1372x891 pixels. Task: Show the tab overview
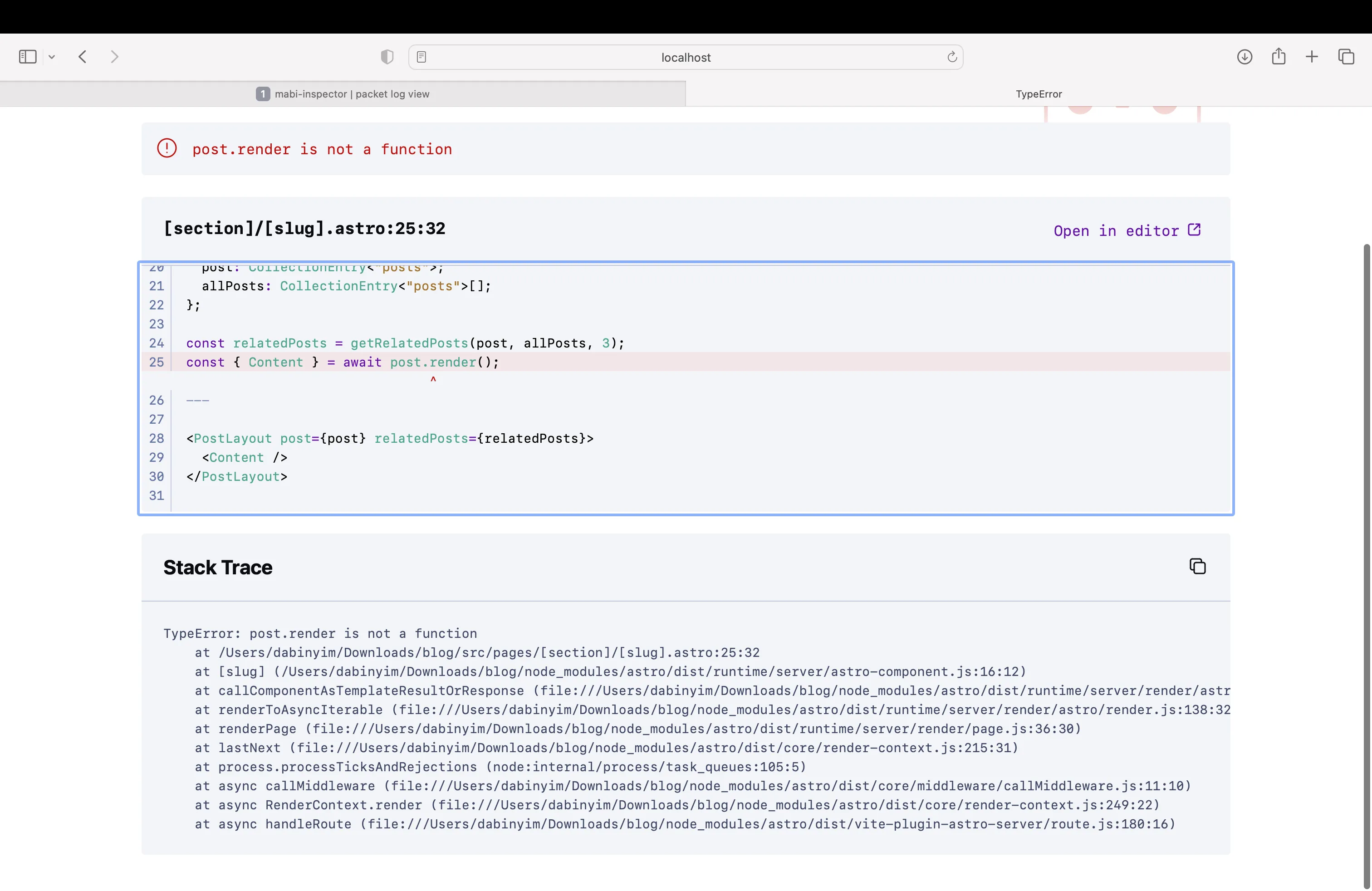pos(1346,56)
